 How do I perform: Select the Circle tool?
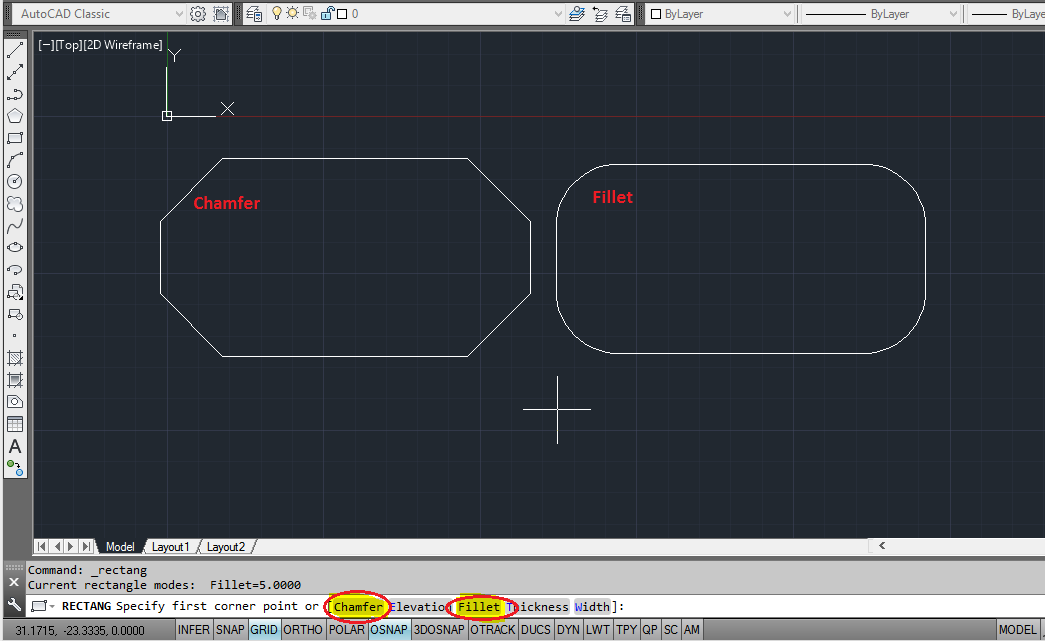point(15,181)
